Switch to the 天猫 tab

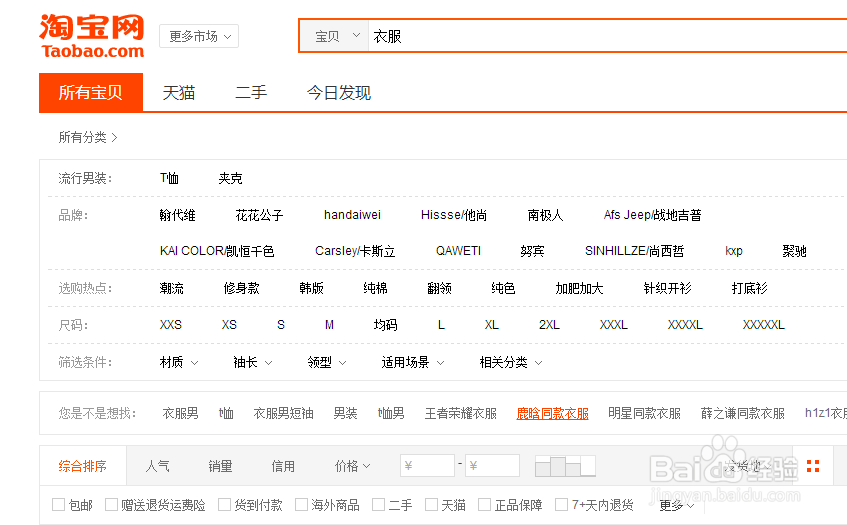pyautogui.click(x=179, y=92)
